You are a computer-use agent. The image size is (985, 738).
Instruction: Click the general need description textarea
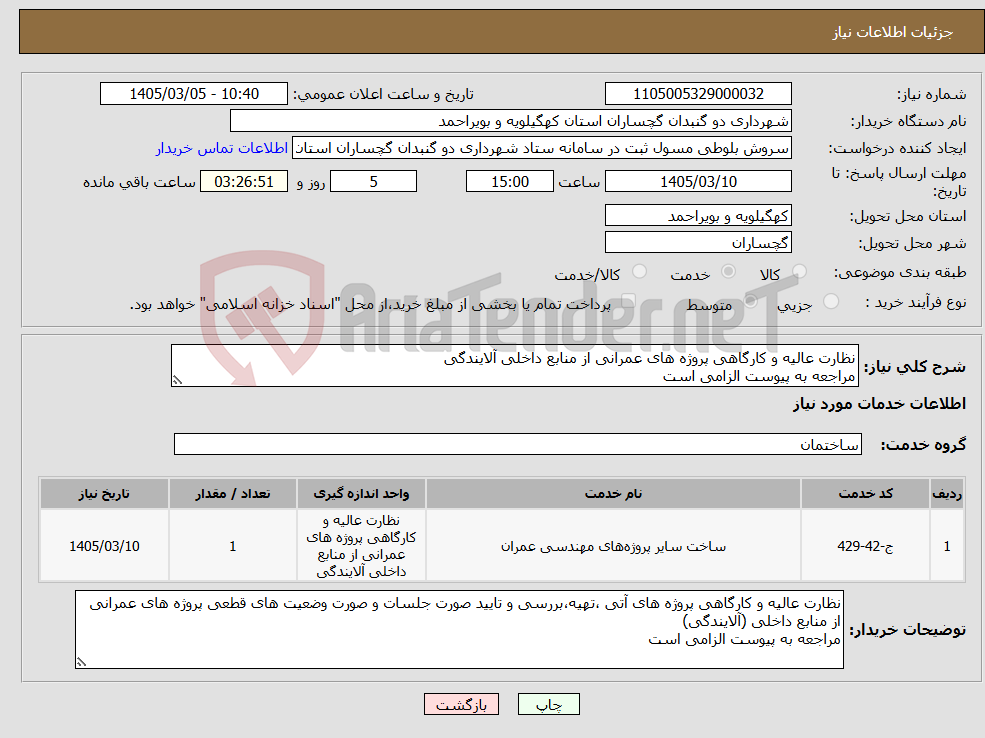(x=514, y=366)
